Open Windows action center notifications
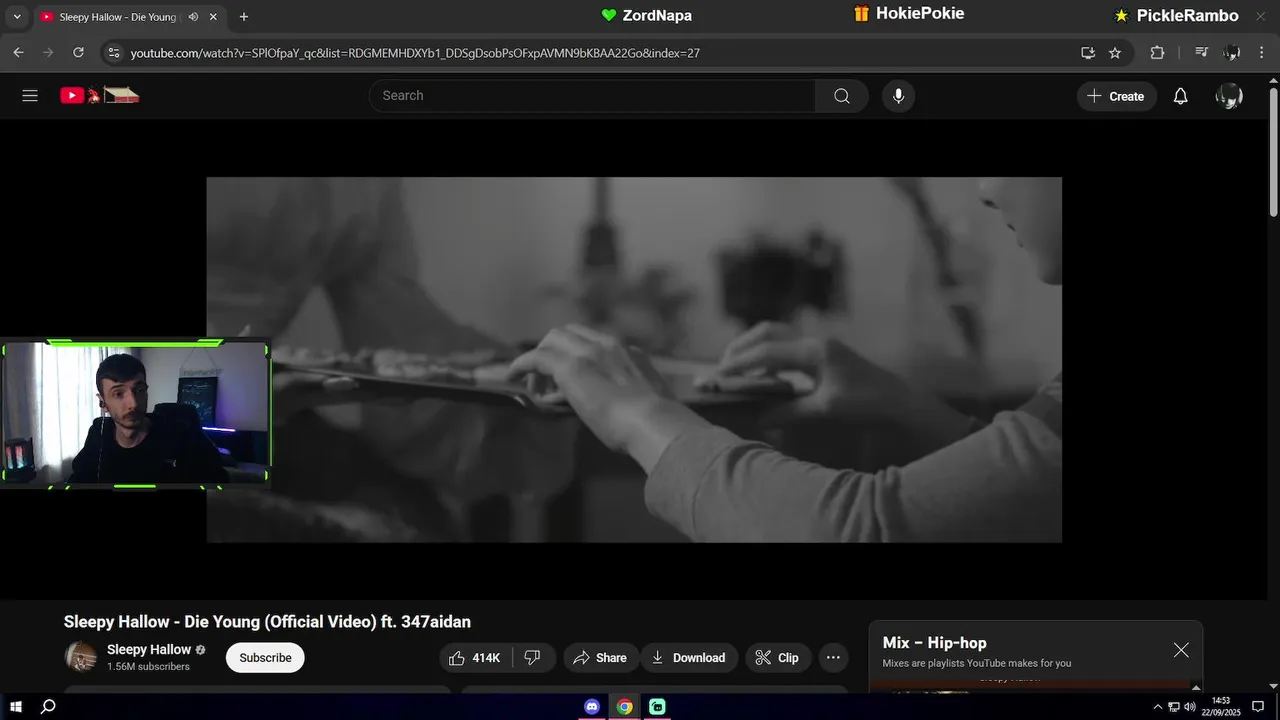 pos(1258,707)
